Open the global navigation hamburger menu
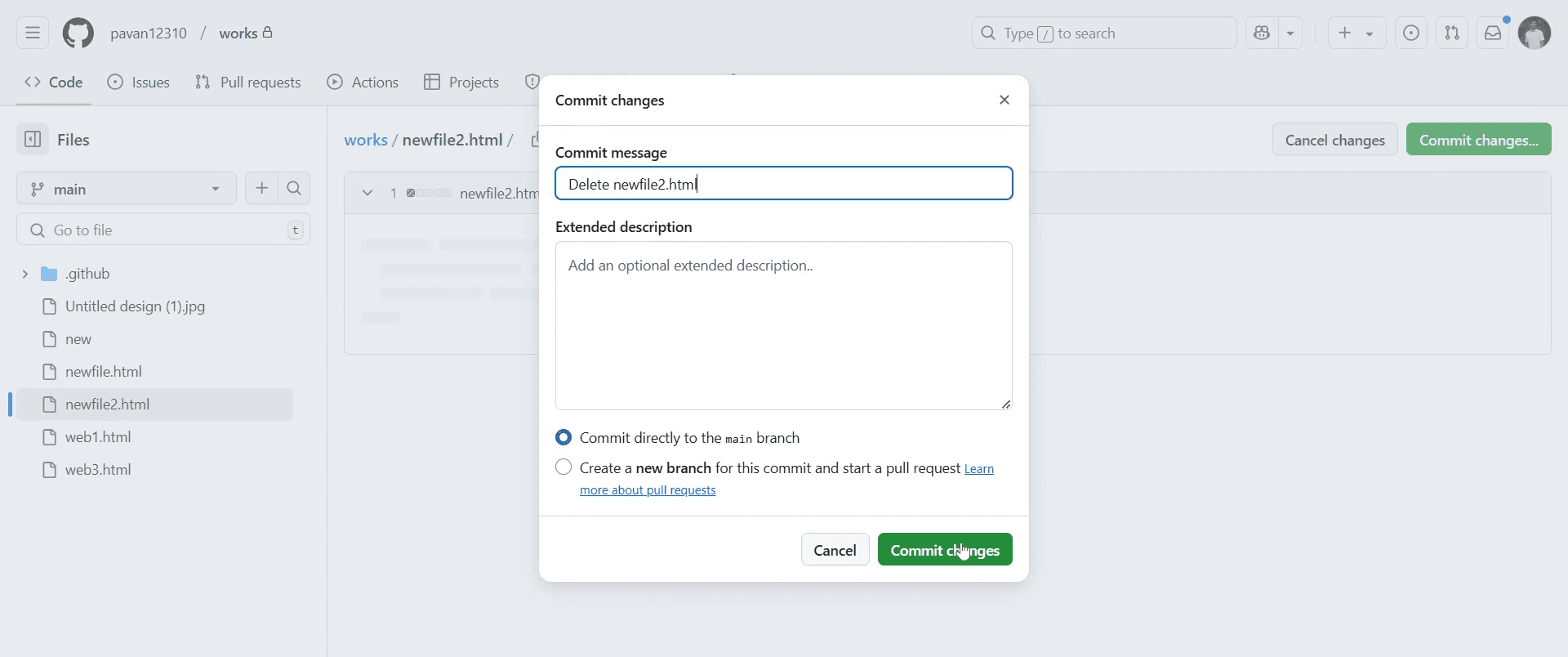Viewport: 1568px width, 657px height. (33, 34)
